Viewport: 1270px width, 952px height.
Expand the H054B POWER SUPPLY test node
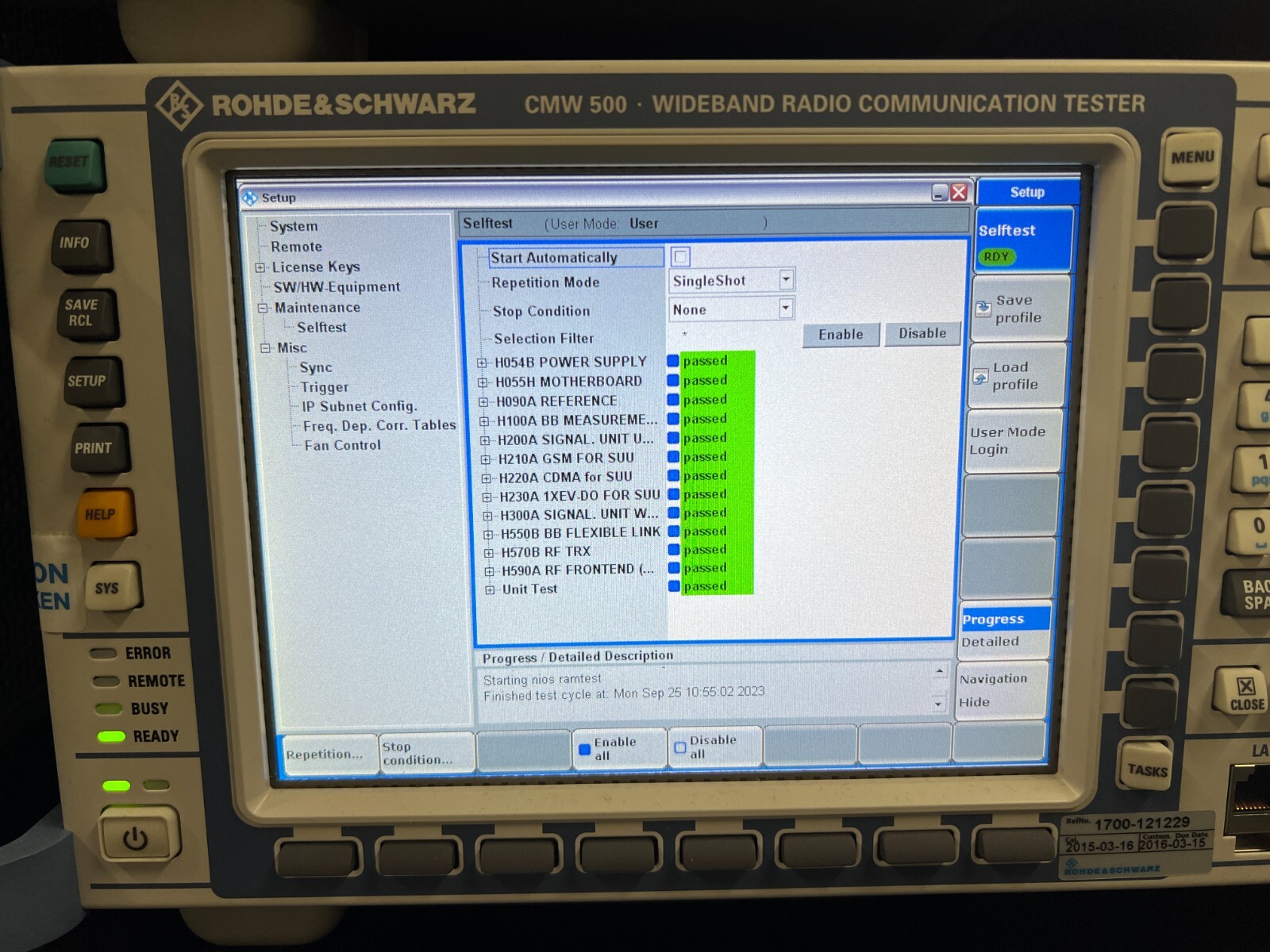(x=482, y=363)
